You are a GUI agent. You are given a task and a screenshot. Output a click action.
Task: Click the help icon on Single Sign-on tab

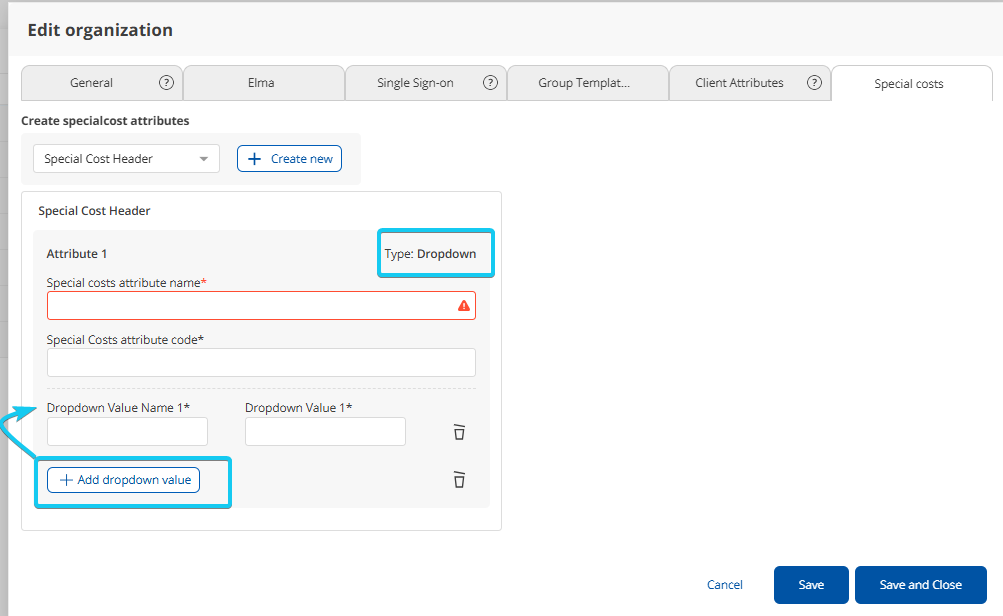point(490,83)
